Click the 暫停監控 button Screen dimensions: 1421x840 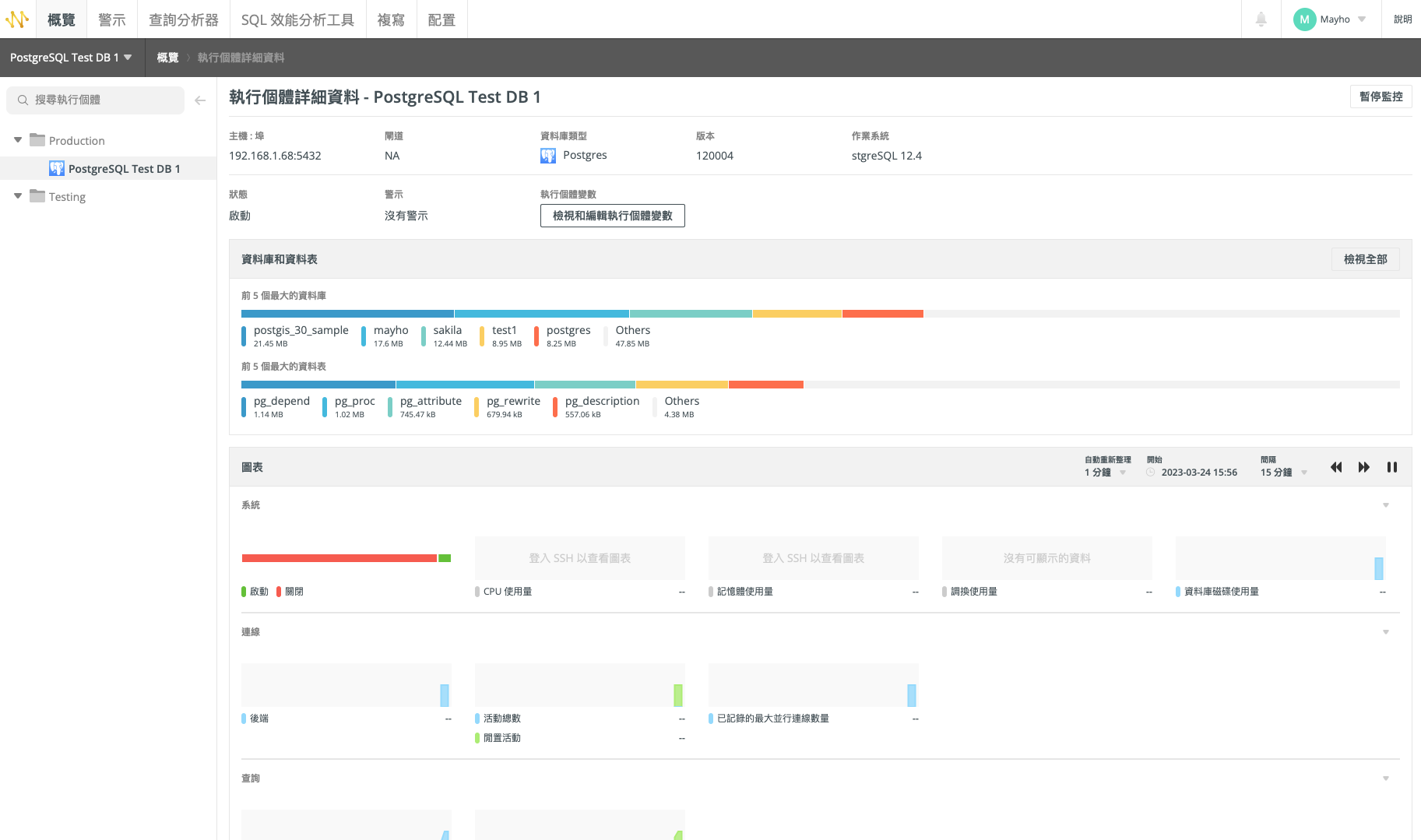(x=1381, y=96)
